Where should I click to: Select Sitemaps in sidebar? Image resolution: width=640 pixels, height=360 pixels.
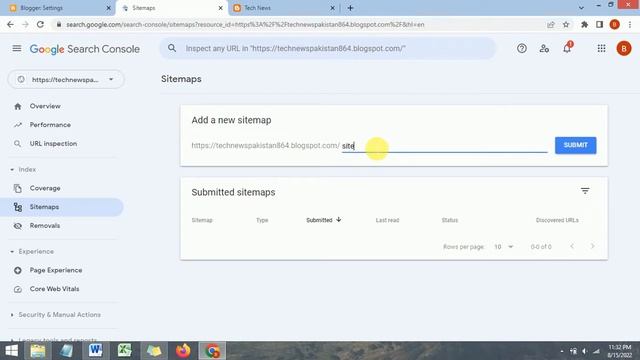61,207
